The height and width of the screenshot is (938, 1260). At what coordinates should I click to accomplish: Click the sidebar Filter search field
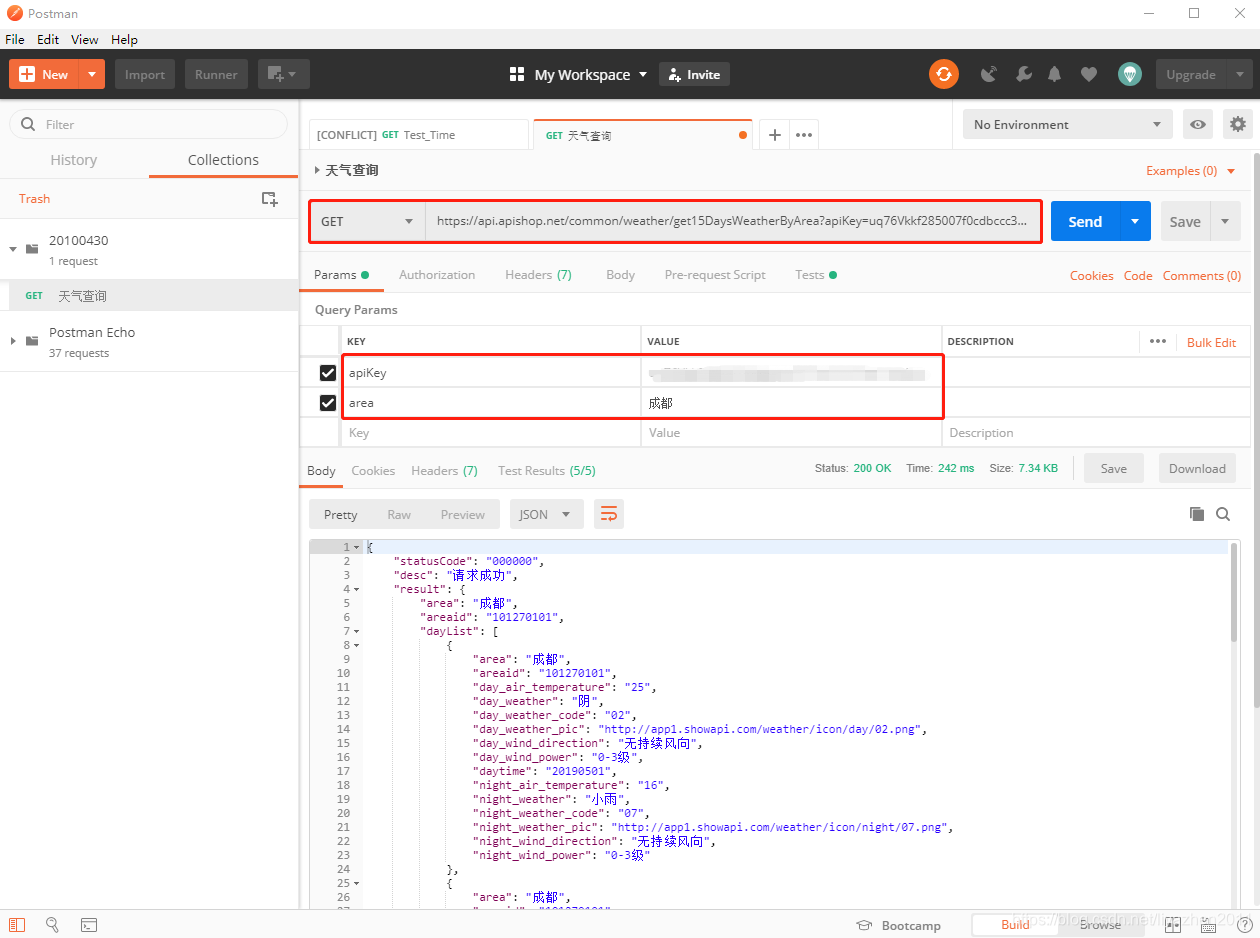(148, 124)
